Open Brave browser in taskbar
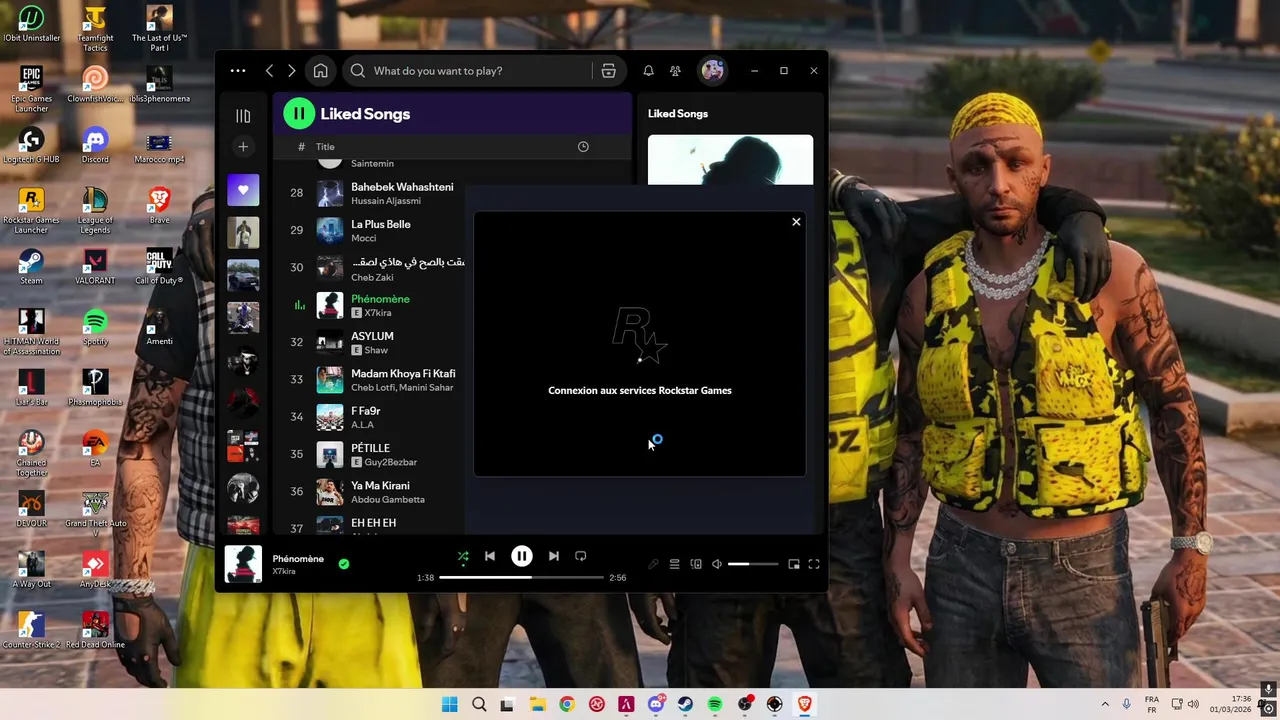The height and width of the screenshot is (720, 1280). 804,704
